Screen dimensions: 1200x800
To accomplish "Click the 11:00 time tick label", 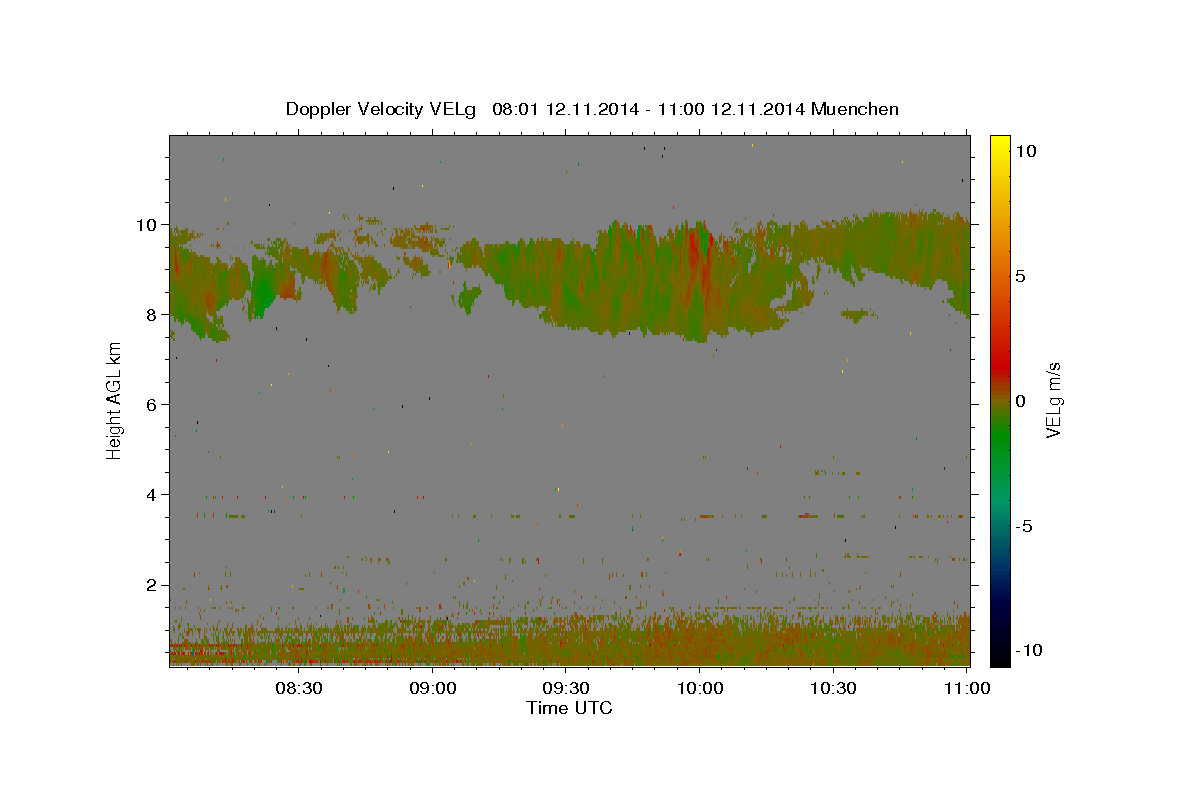I will click(x=966, y=689).
